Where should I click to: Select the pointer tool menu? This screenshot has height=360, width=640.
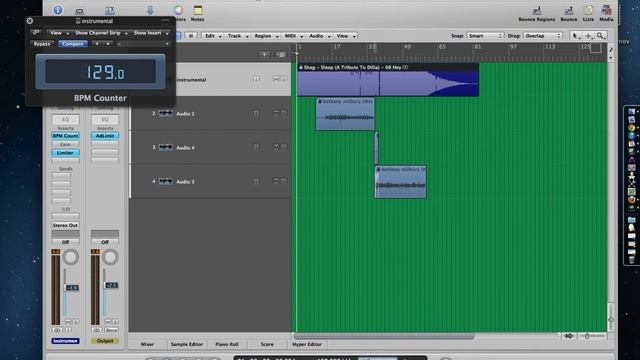576,36
